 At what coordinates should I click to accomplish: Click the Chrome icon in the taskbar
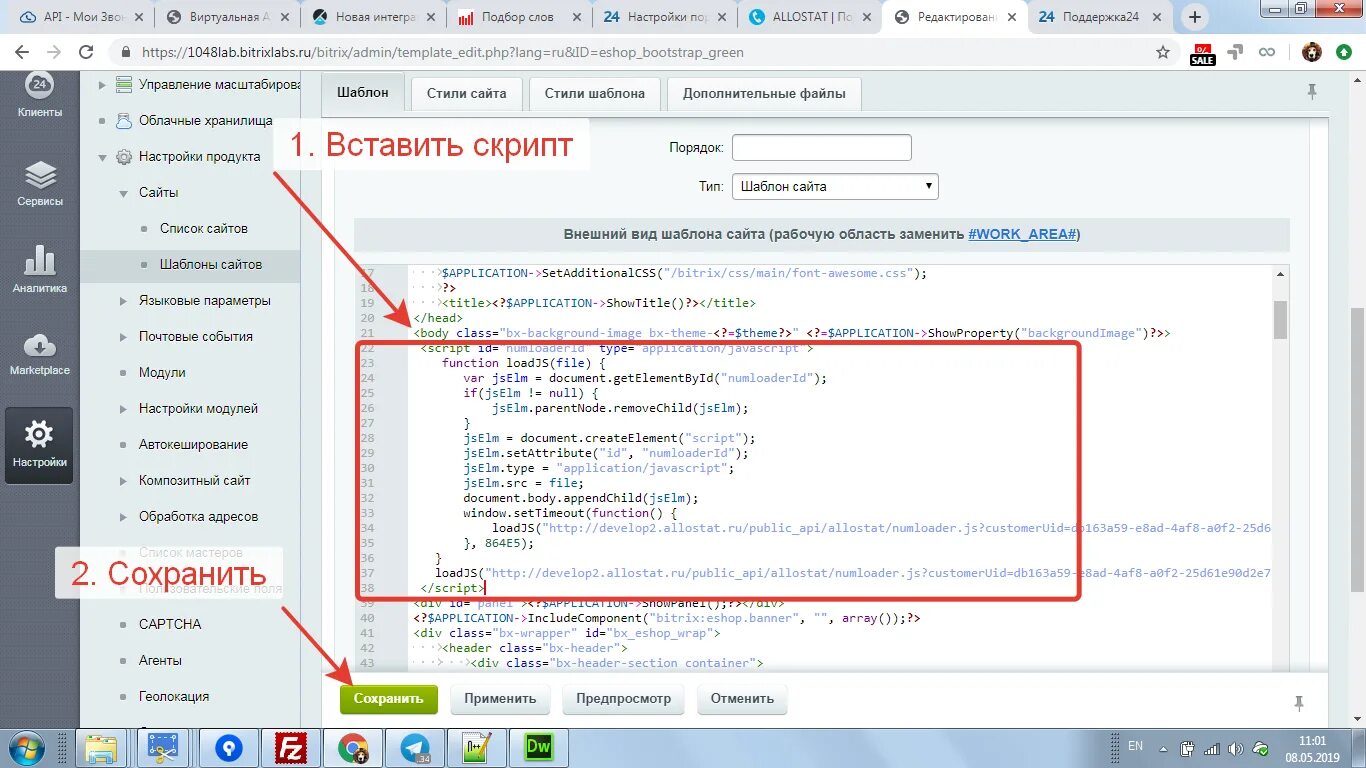(x=352, y=748)
